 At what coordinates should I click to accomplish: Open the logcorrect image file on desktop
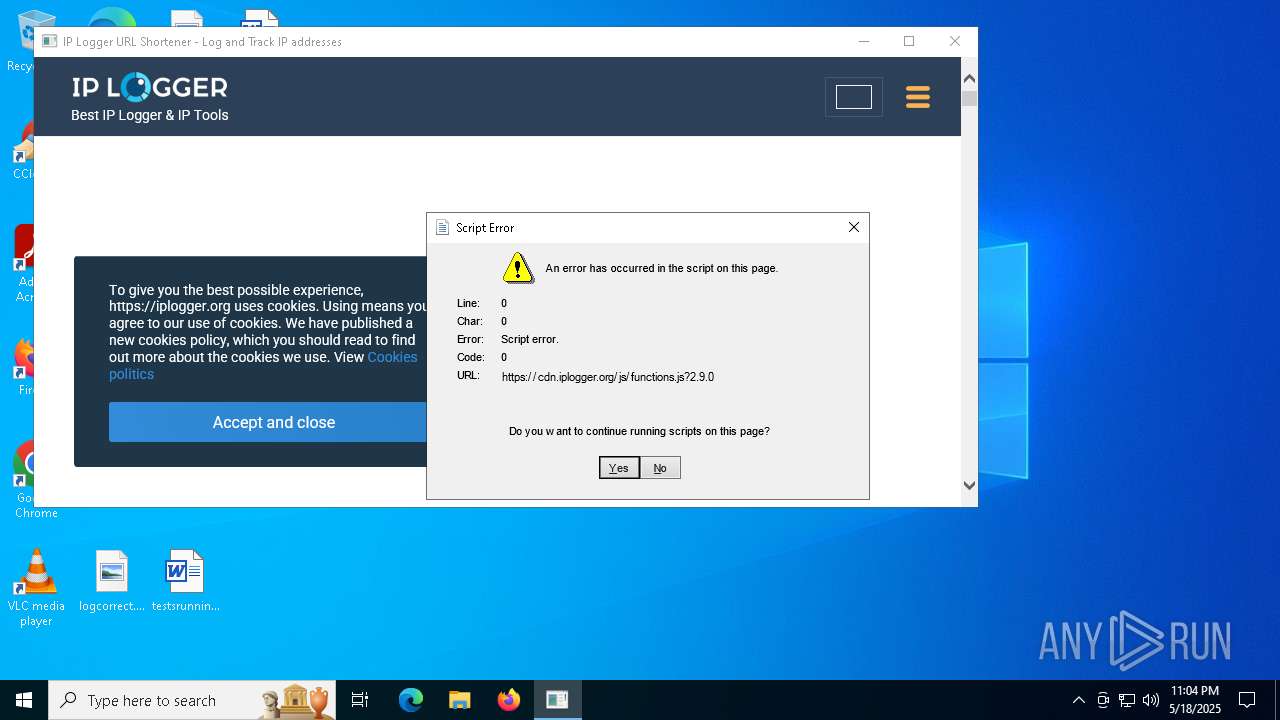(x=112, y=582)
